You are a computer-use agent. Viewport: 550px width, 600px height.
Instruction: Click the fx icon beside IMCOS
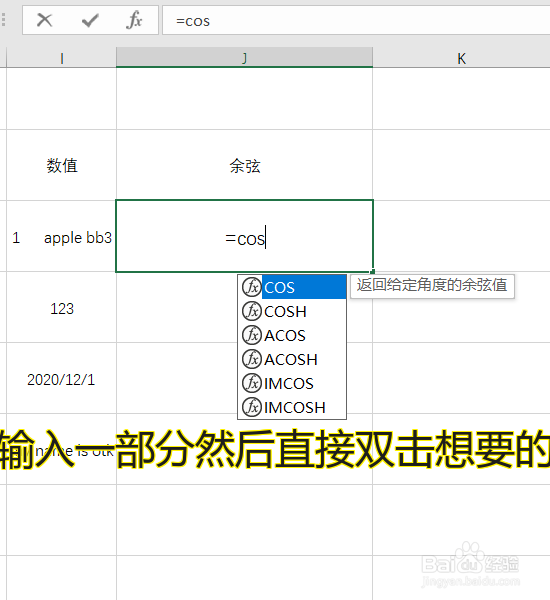pyautogui.click(x=251, y=383)
